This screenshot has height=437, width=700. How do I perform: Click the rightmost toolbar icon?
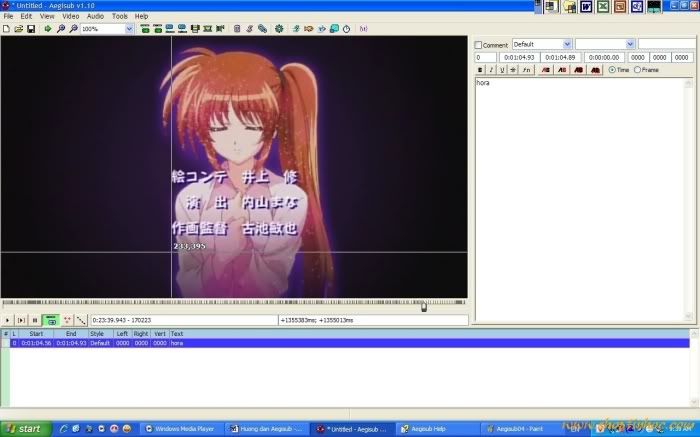pyautogui.click(x=363, y=29)
